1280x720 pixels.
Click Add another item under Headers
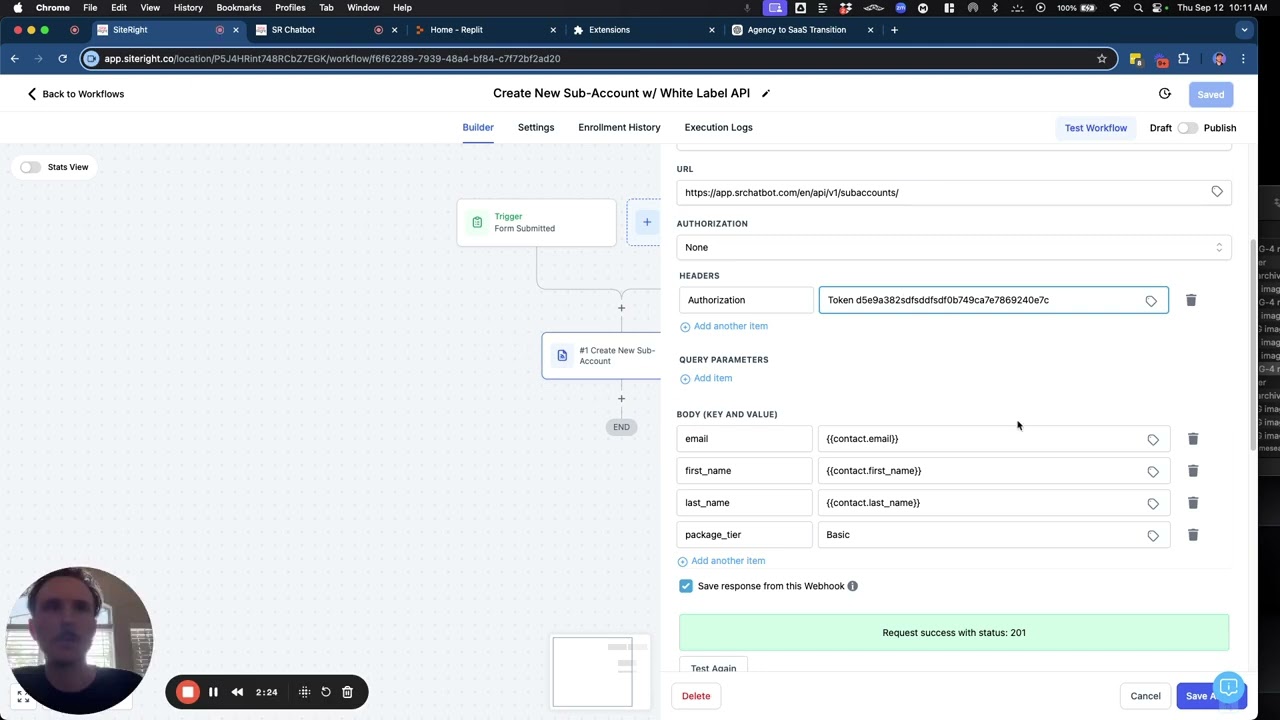click(x=724, y=326)
